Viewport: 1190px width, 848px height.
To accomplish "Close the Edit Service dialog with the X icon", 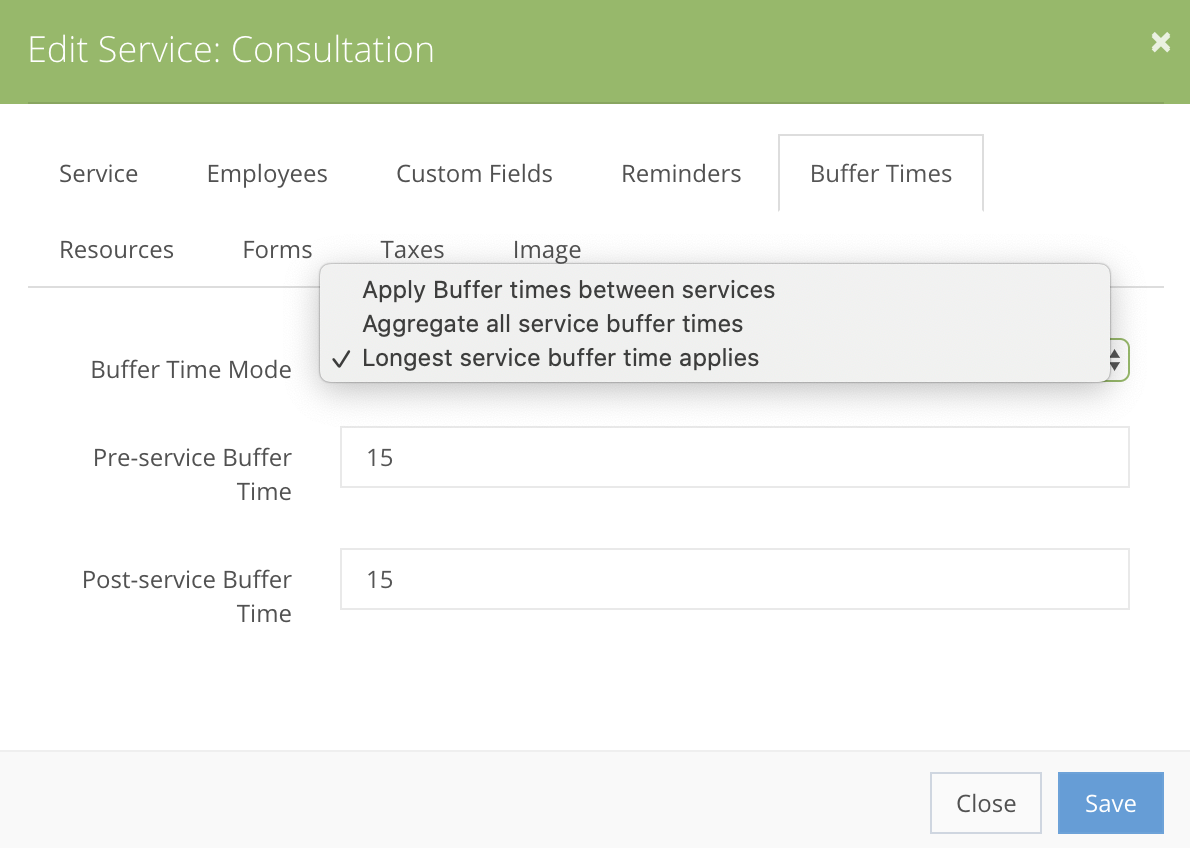I will click(1159, 42).
